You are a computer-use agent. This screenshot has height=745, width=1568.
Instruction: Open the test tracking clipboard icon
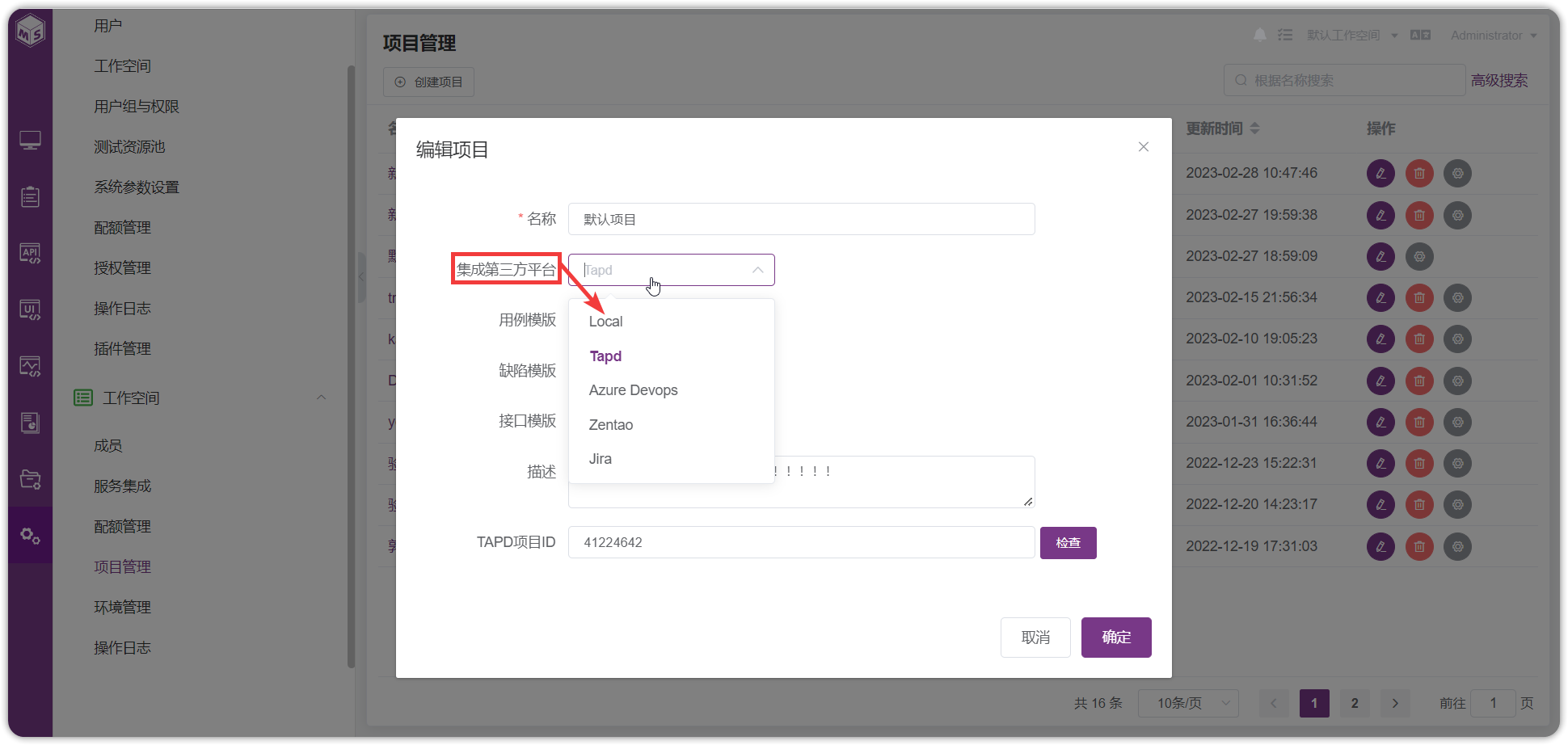pos(31,196)
